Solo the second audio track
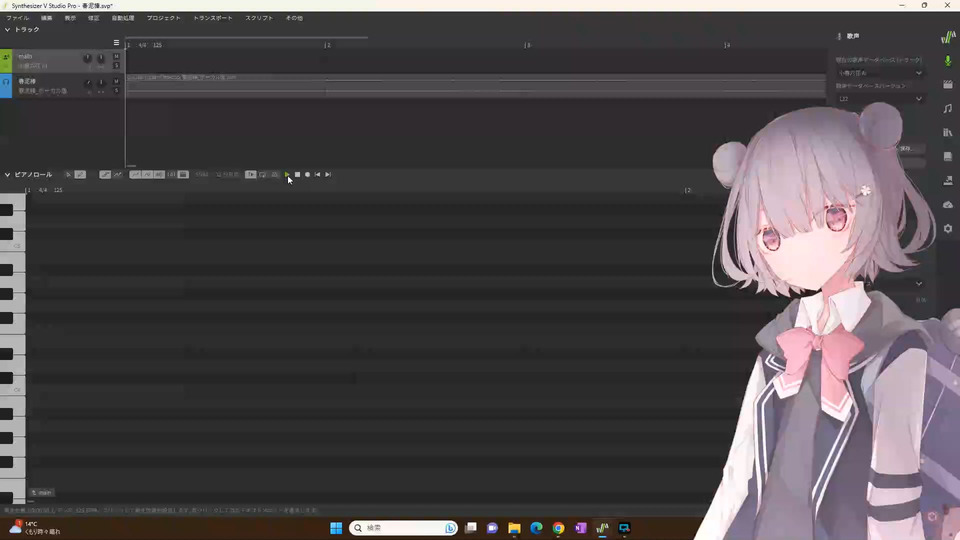Screen dimensions: 960x540 point(116,91)
